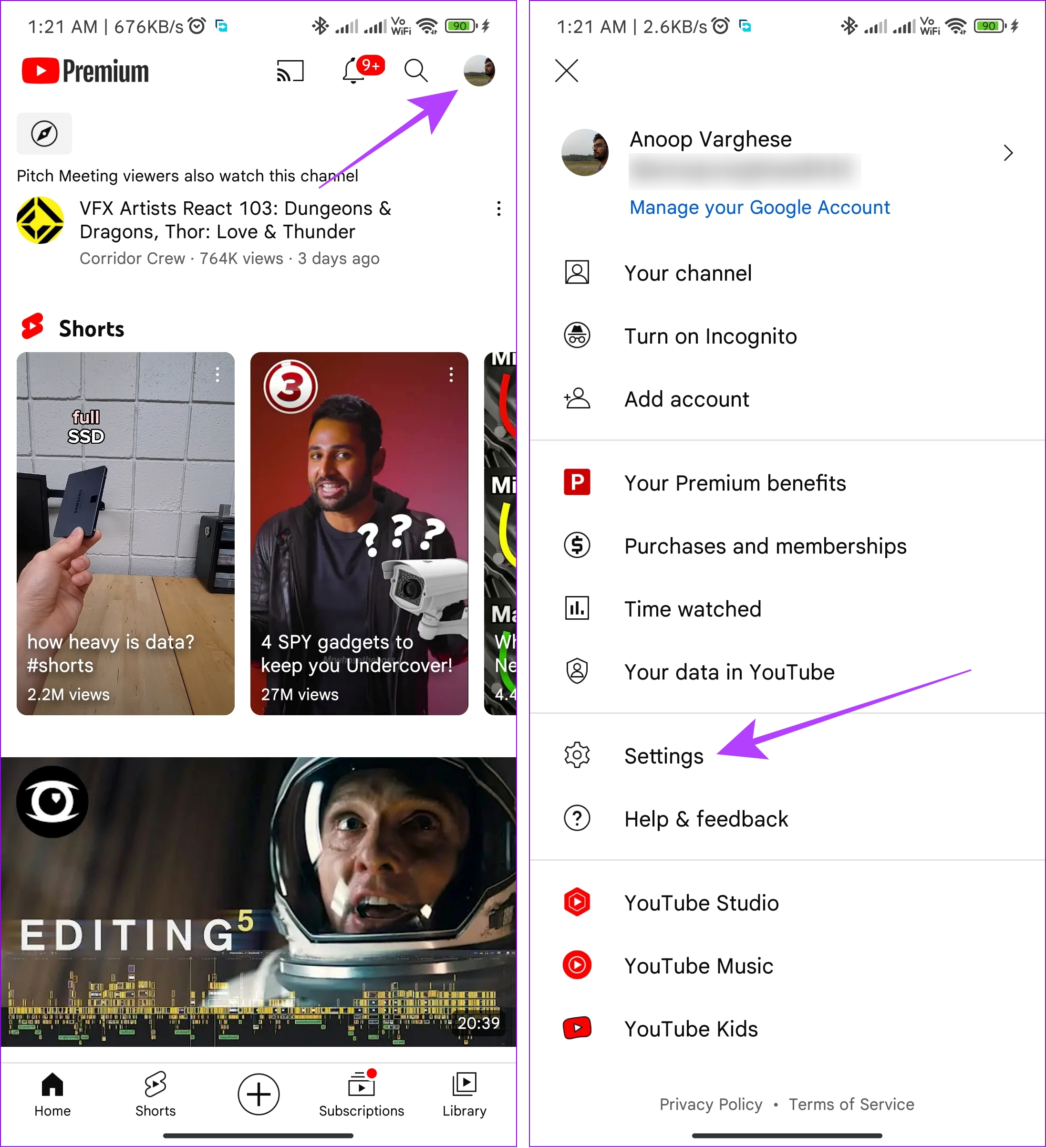
Task: Tap the YouTube Premium logo
Action: (85, 71)
